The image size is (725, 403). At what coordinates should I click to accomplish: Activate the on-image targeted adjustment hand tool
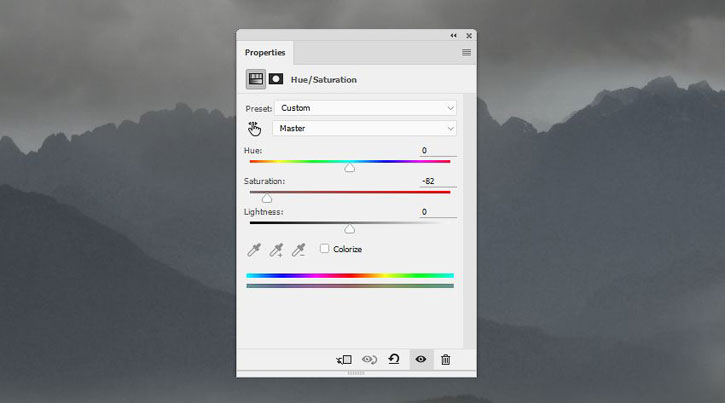point(254,129)
